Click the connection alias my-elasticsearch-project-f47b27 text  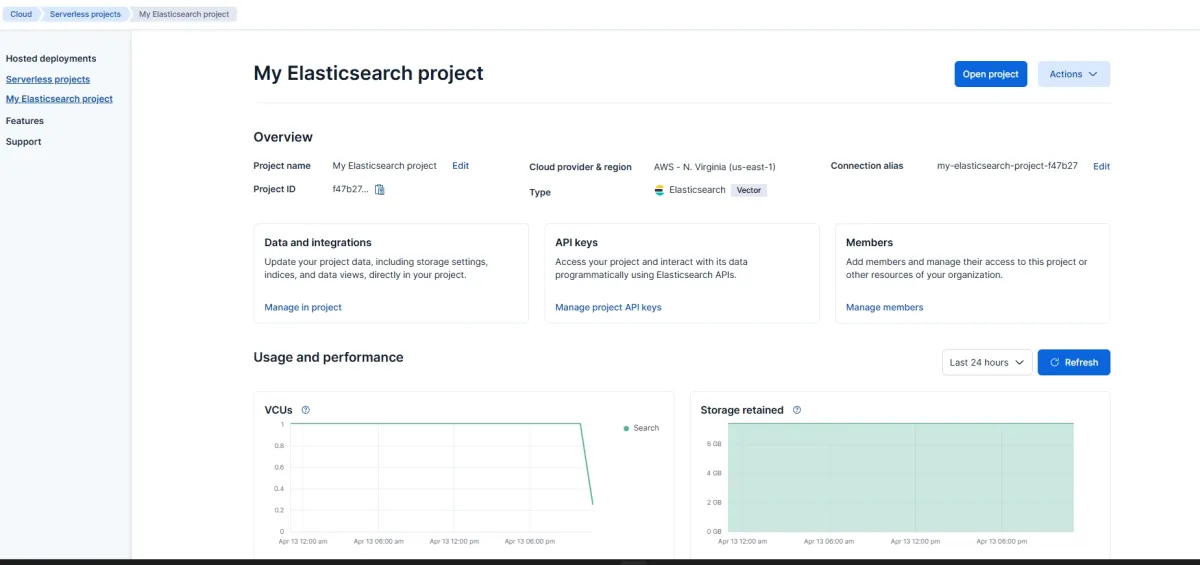click(1007, 166)
